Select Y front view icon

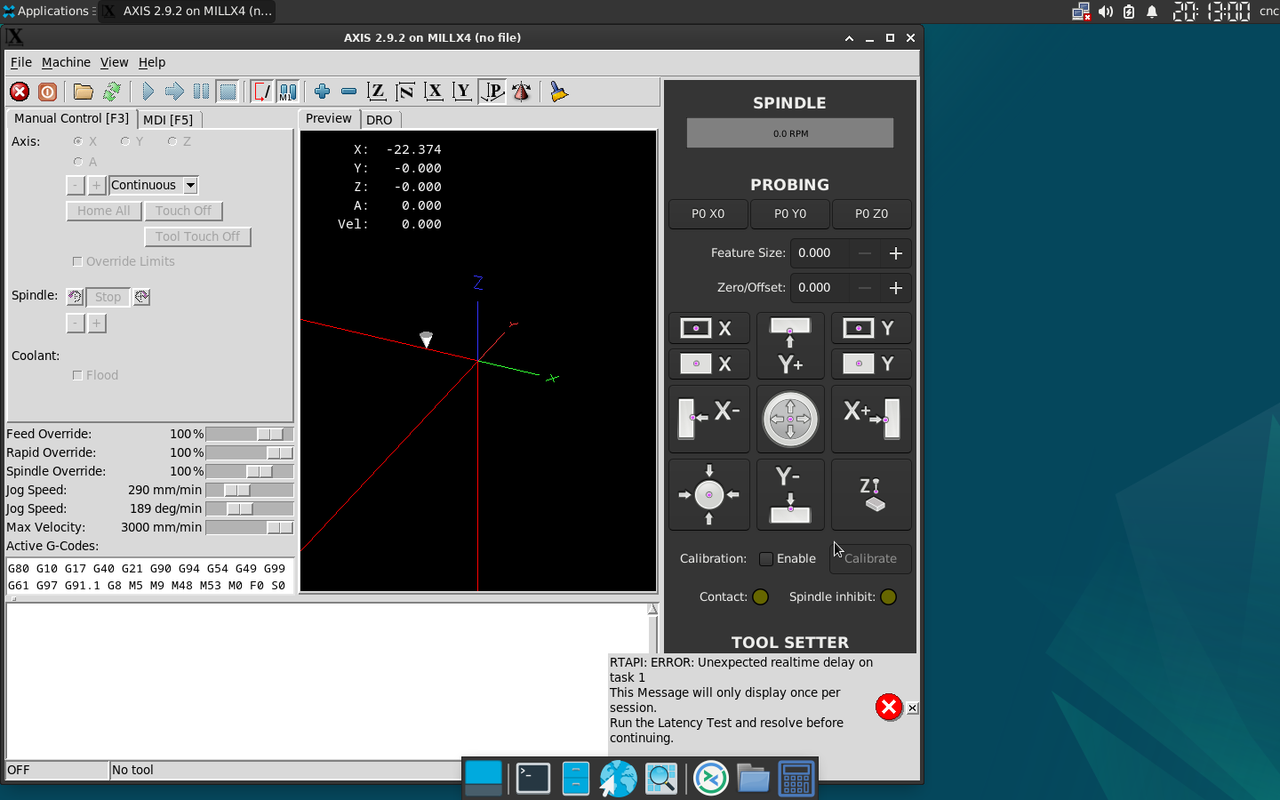pyautogui.click(x=462, y=92)
